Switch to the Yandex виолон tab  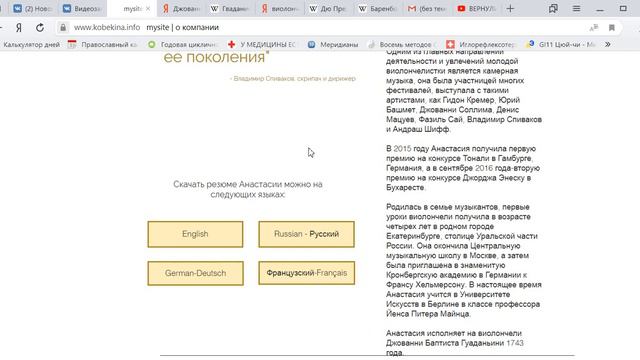tap(280, 9)
